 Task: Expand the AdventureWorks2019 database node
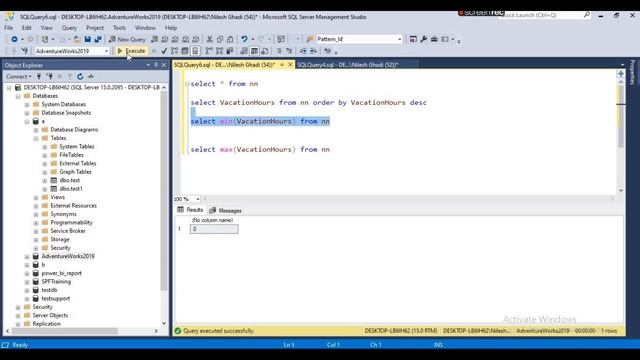point(27,257)
